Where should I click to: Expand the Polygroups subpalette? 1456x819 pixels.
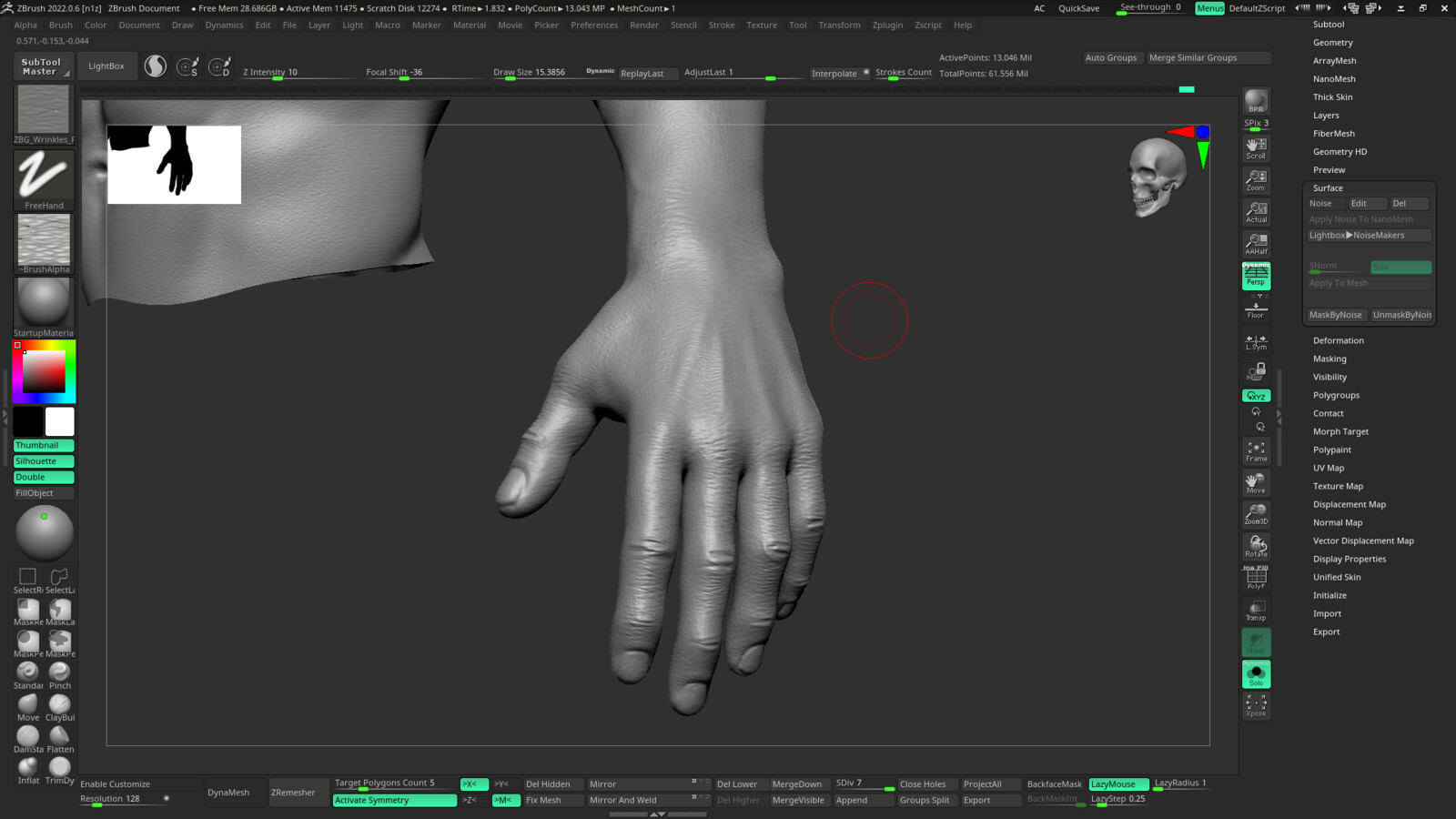1336,395
